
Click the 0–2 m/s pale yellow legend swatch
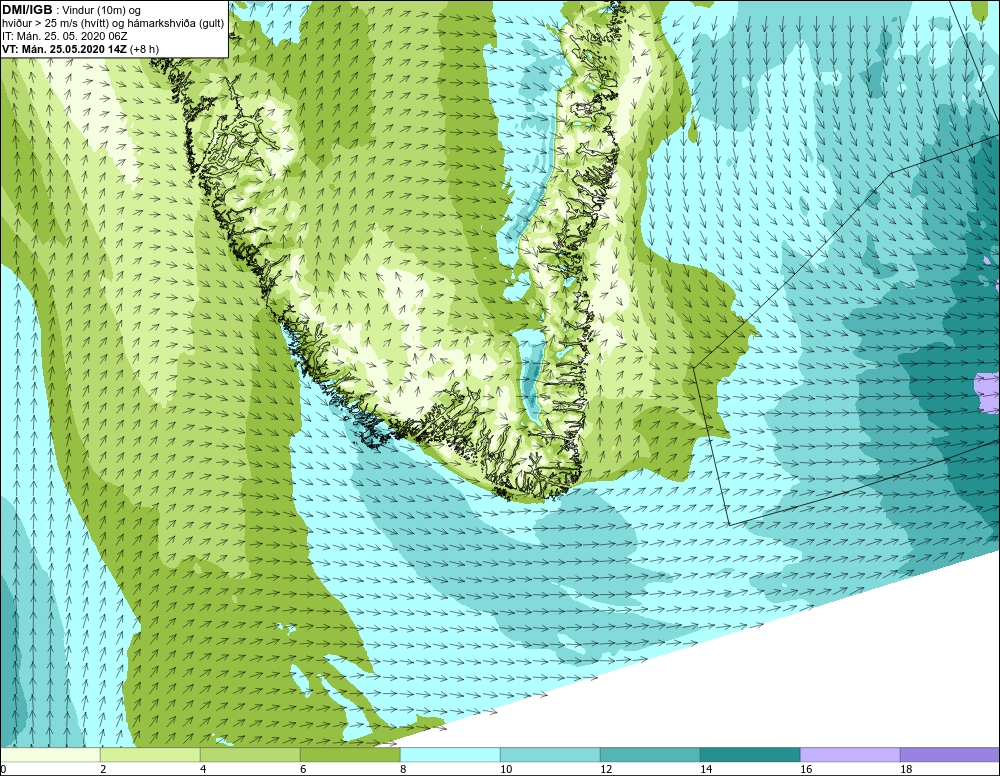click(50, 755)
